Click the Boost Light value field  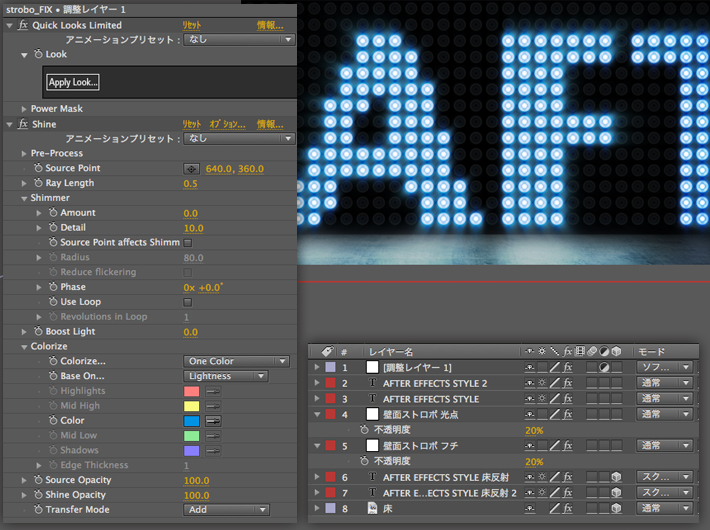point(190,331)
